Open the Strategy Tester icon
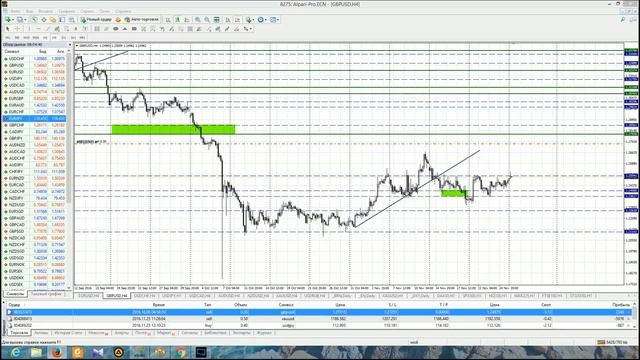The image size is (640, 360). [71, 20]
